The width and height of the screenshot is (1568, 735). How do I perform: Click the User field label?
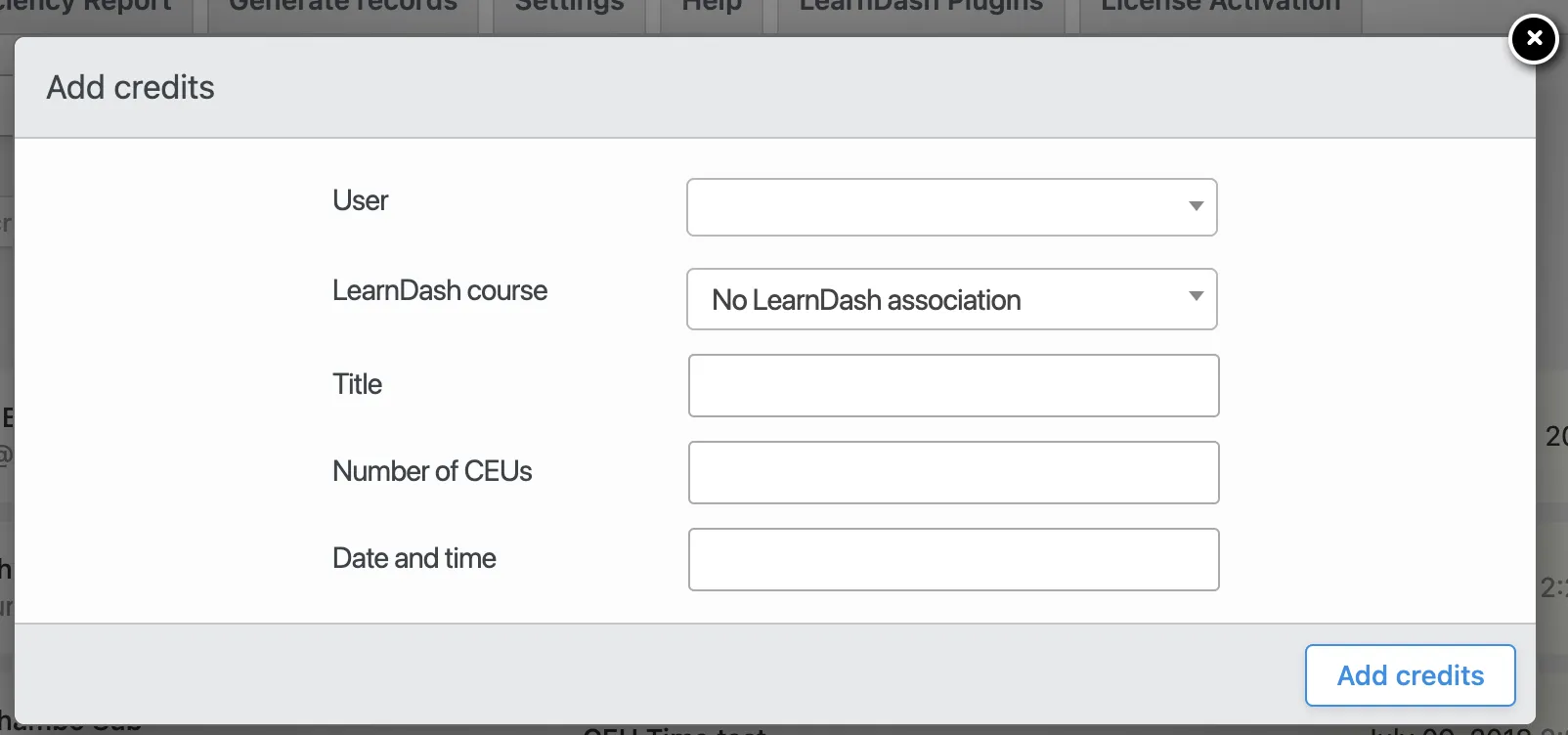(x=360, y=200)
